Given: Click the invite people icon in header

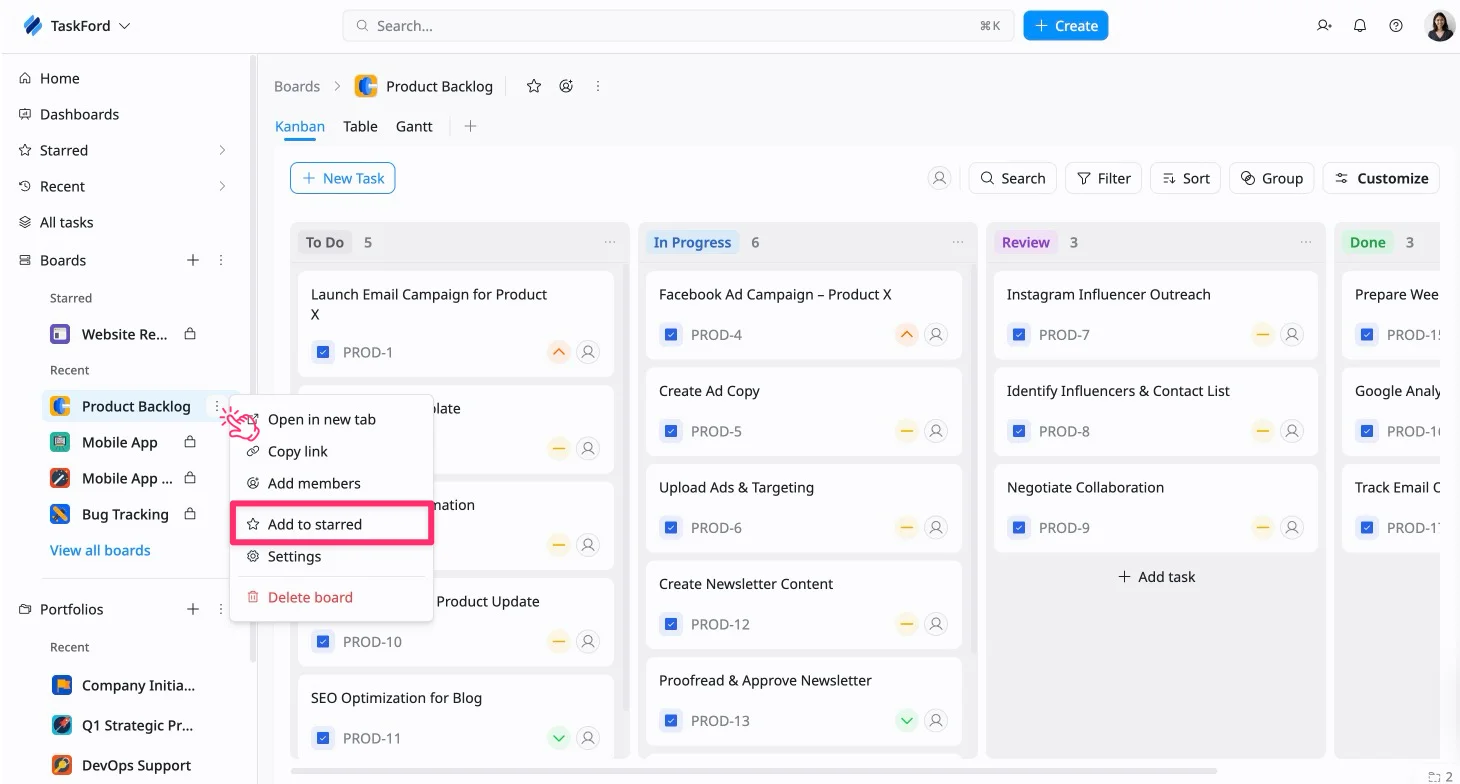Looking at the screenshot, I should (x=1324, y=26).
